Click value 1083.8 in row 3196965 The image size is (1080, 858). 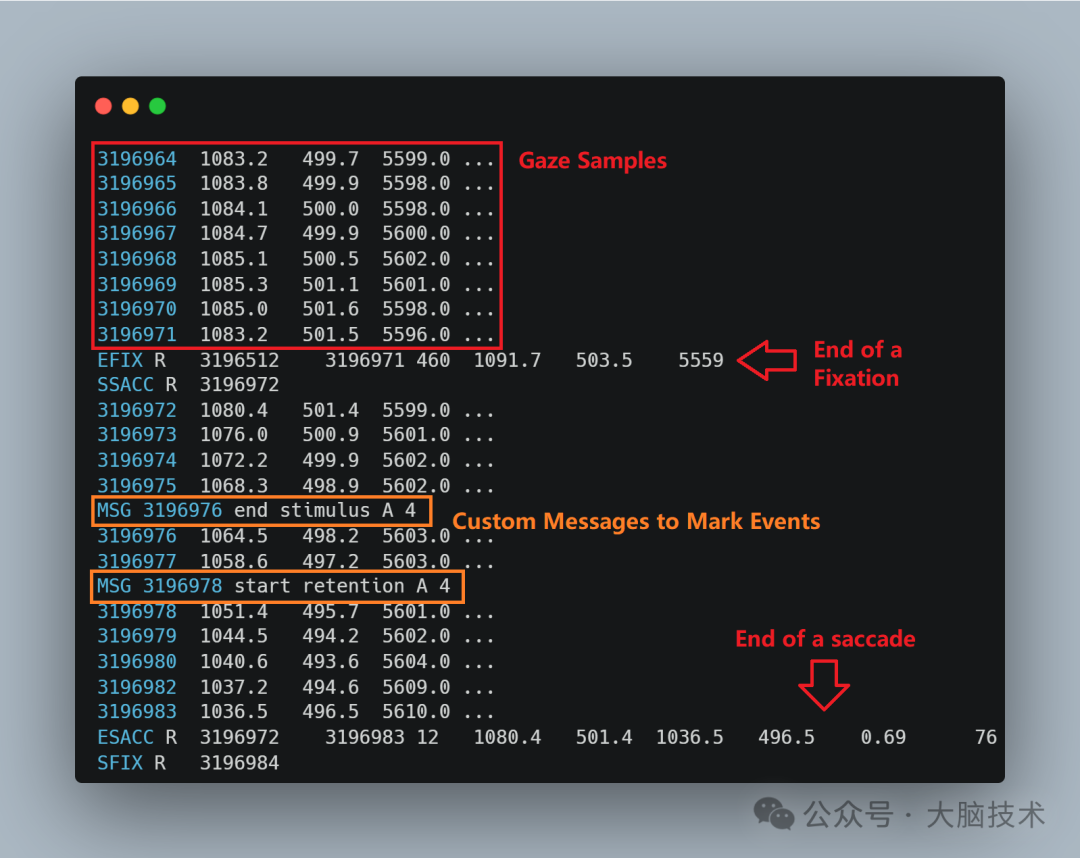[x=233, y=184]
